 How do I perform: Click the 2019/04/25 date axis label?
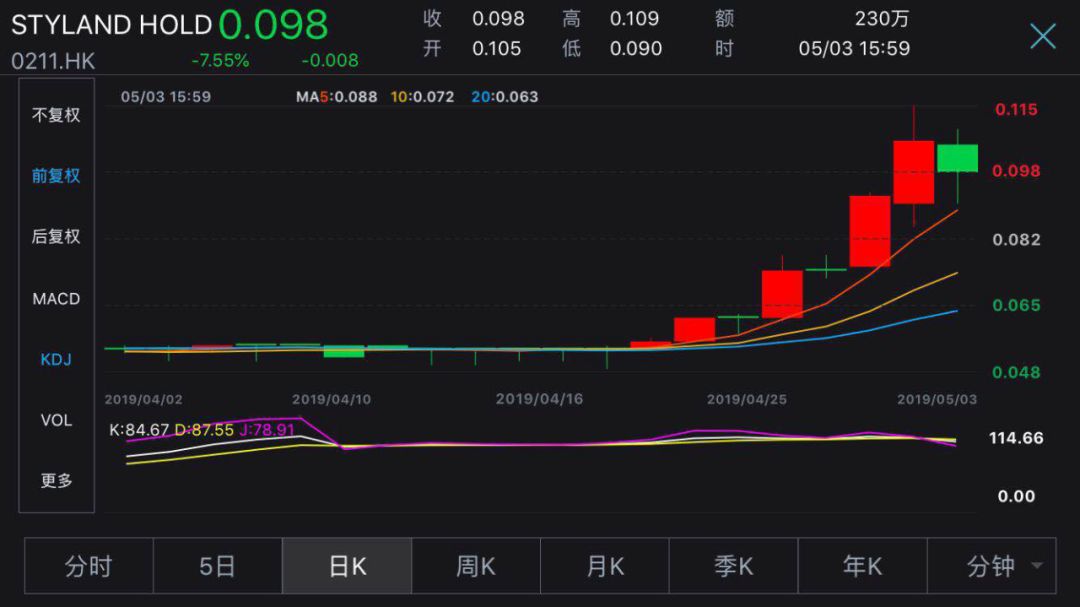click(747, 400)
